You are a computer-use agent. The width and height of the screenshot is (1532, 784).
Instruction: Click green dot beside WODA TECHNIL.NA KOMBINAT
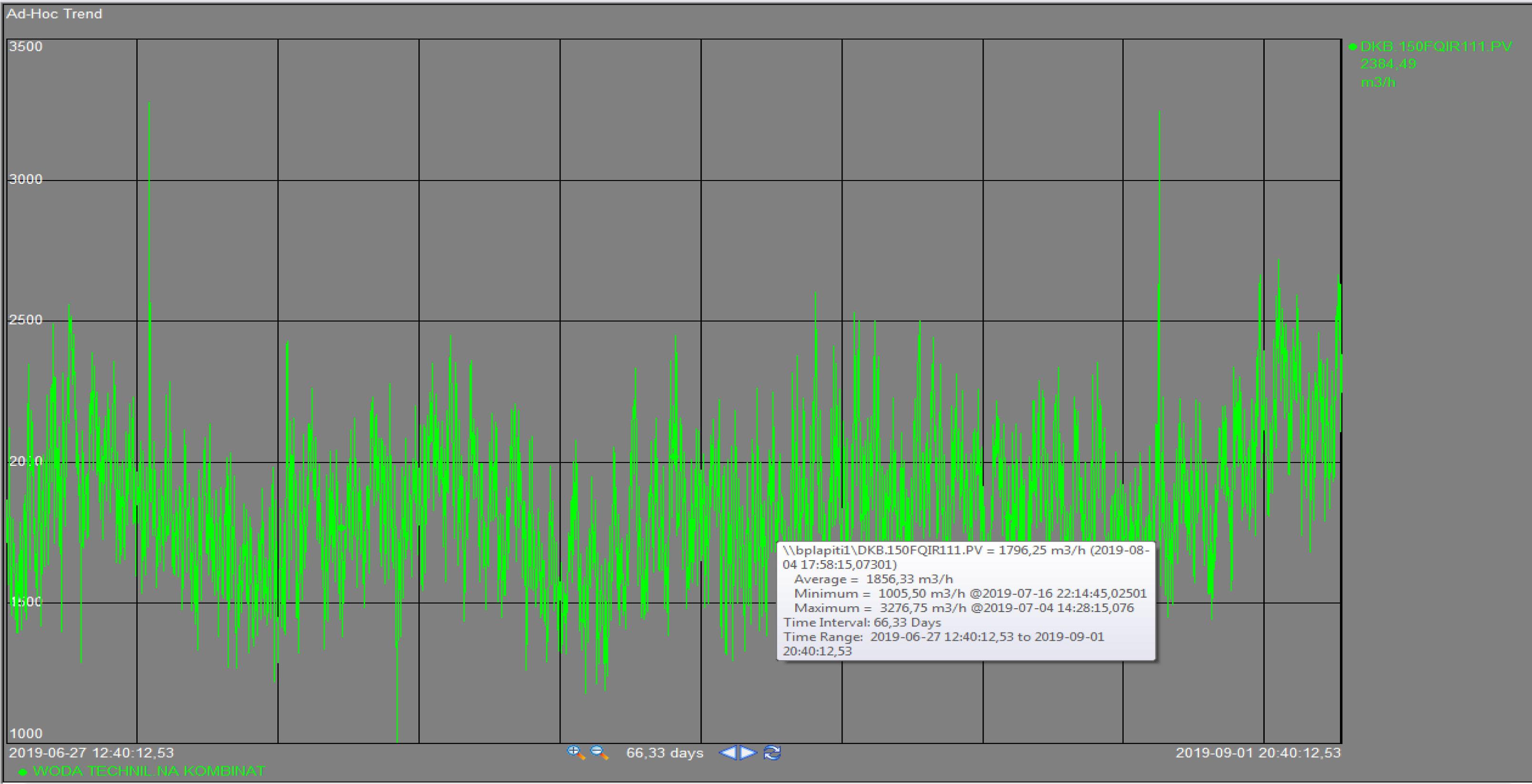23,772
